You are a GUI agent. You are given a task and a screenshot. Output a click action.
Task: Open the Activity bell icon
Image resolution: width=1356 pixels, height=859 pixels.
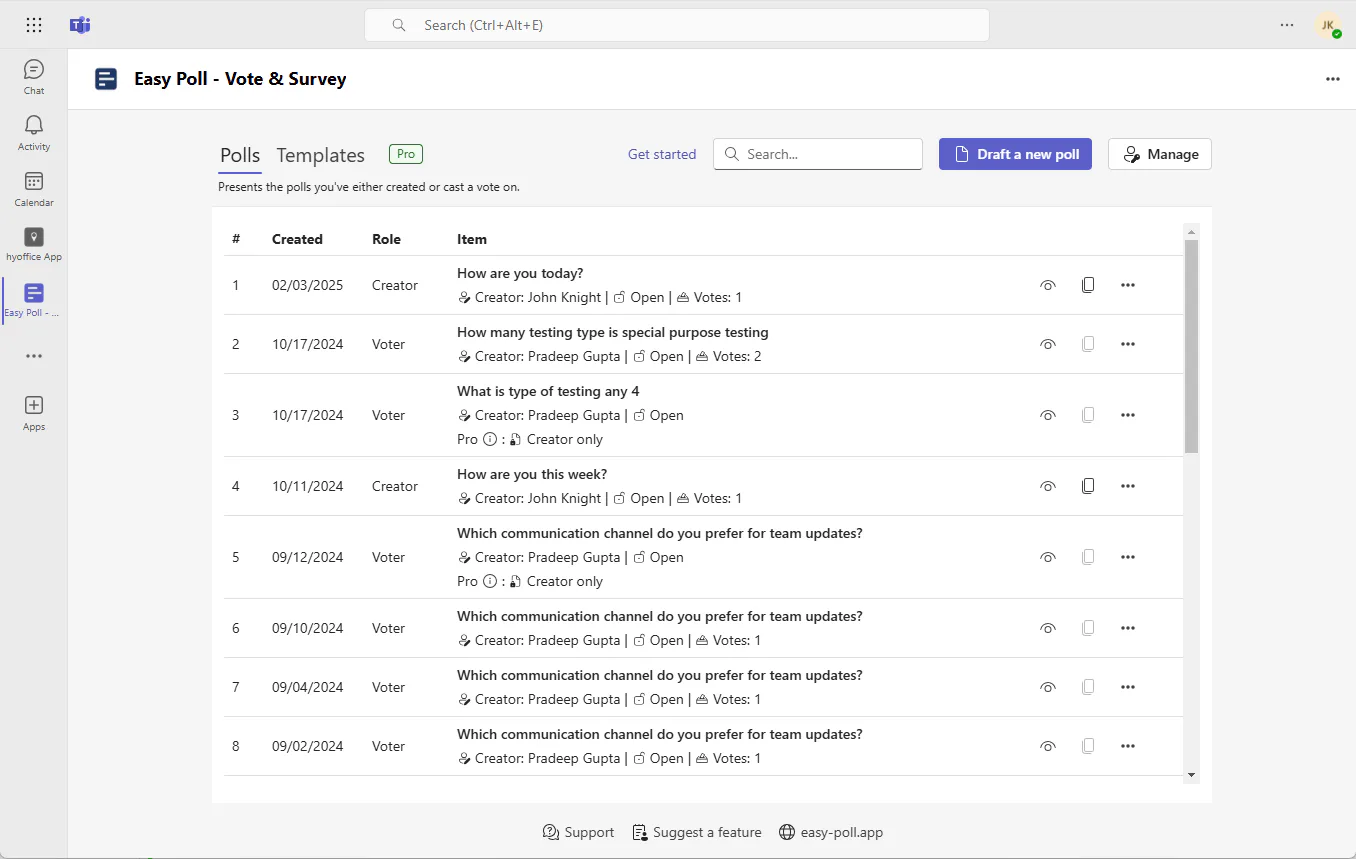(x=34, y=133)
